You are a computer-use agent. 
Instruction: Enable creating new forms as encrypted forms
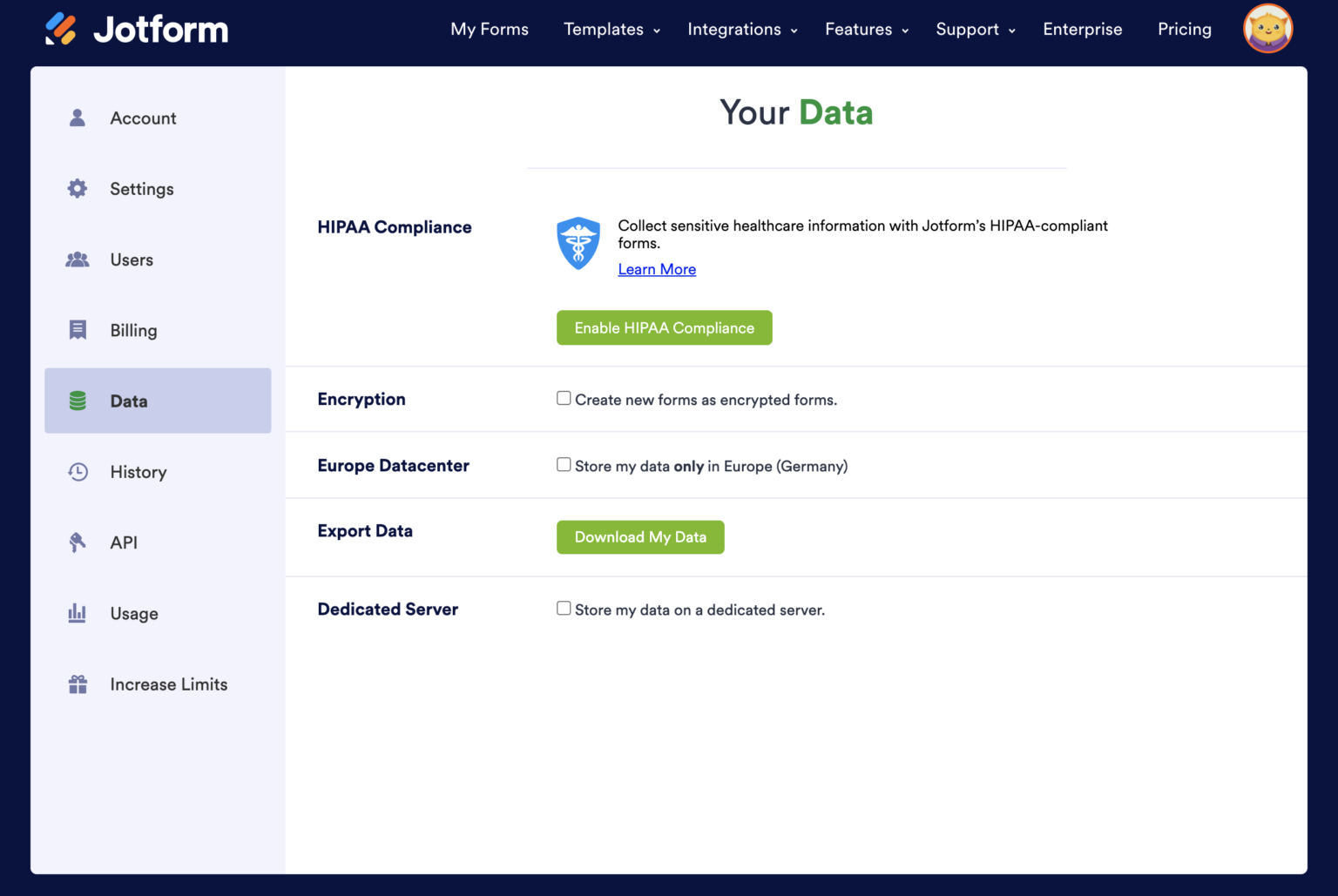tap(564, 398)
